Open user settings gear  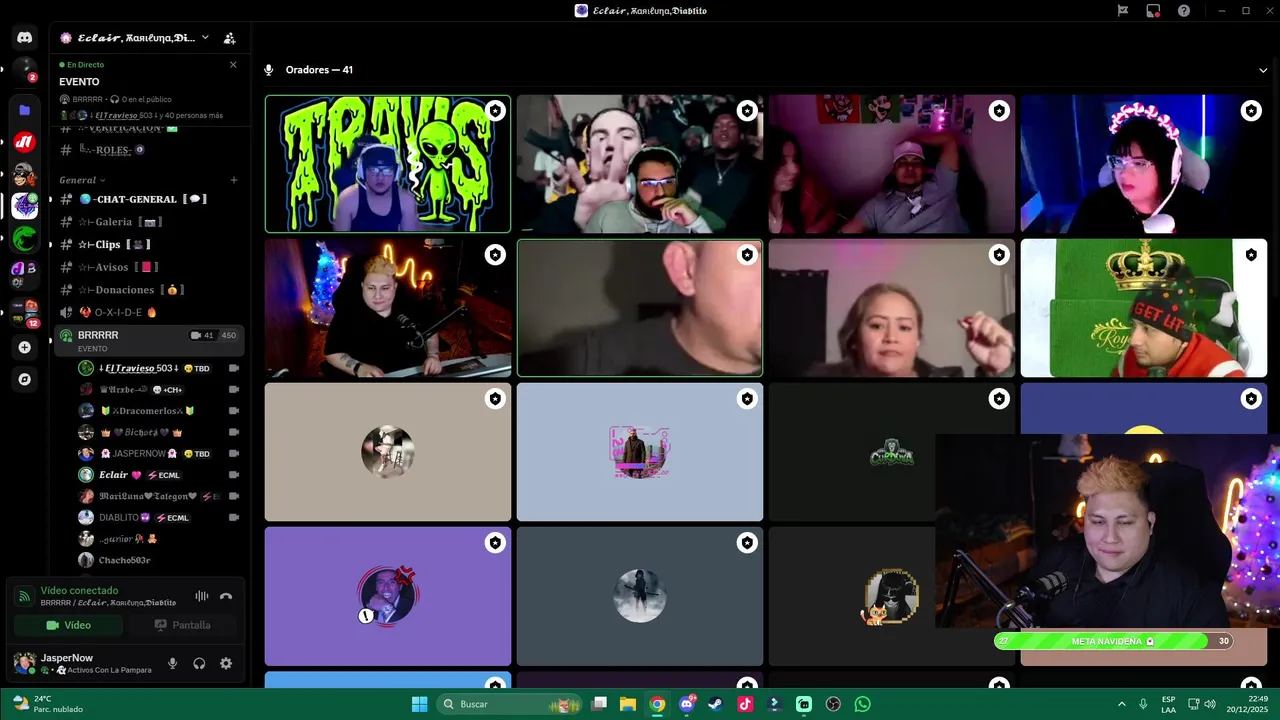226,663
